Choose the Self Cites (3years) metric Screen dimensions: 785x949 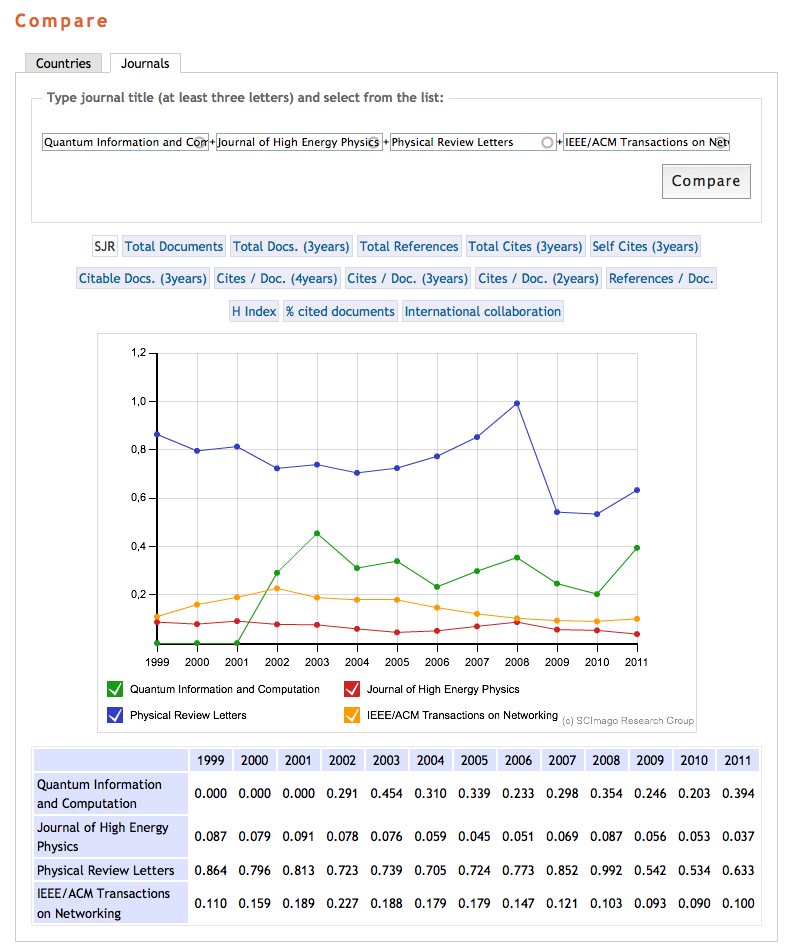[x=645, y=246]
